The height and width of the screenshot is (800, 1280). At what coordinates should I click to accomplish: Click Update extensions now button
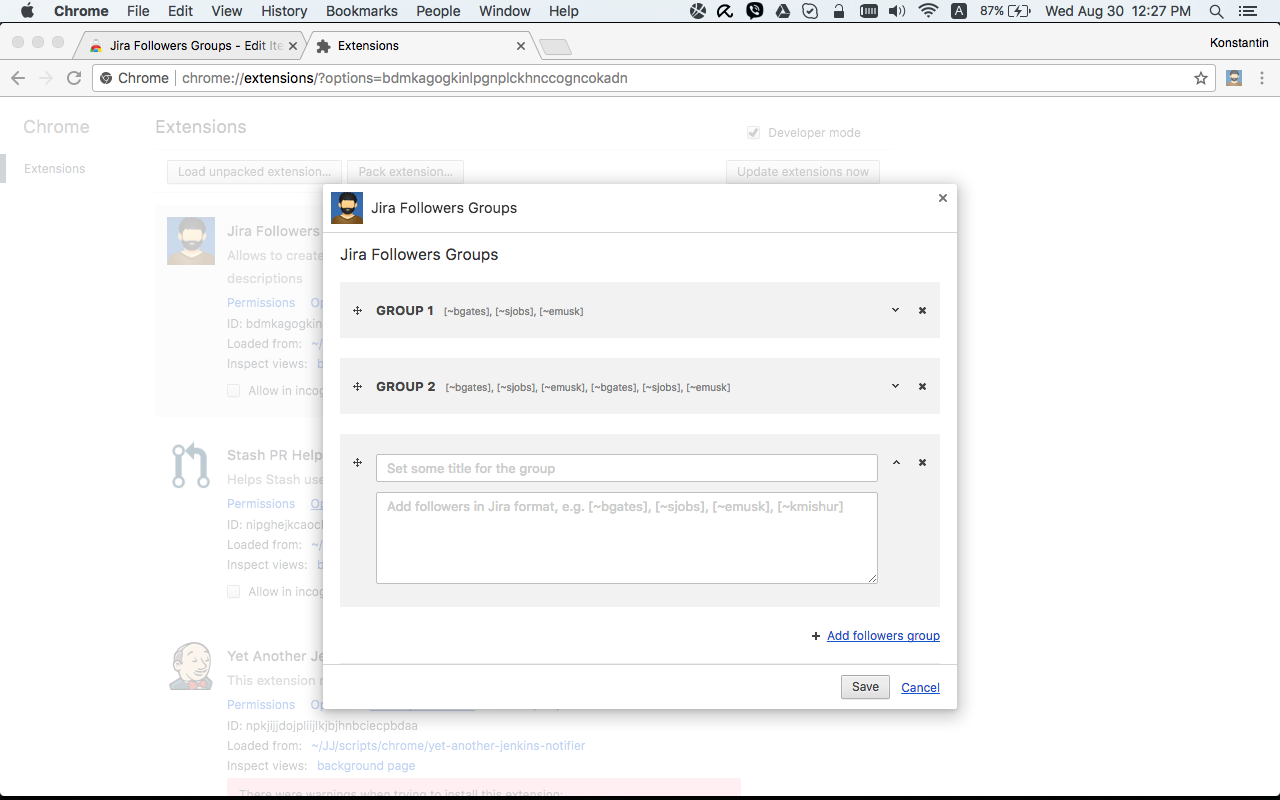click(x=803, y=172)
